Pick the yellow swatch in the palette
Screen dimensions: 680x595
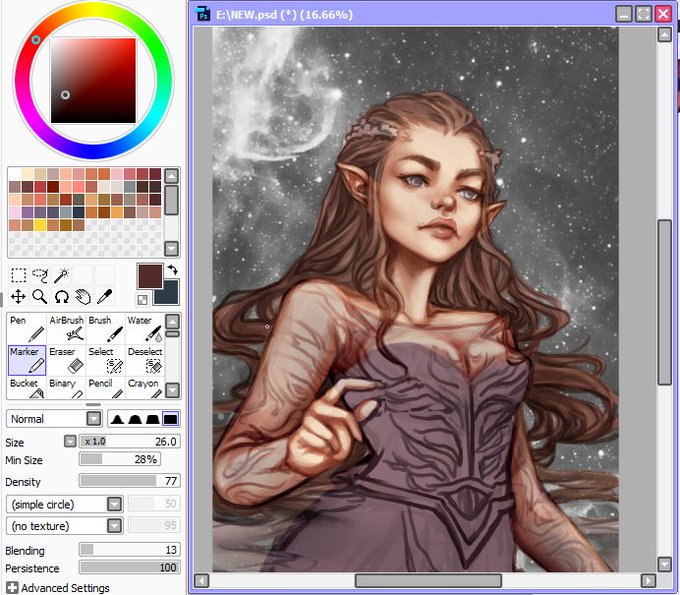40,225
